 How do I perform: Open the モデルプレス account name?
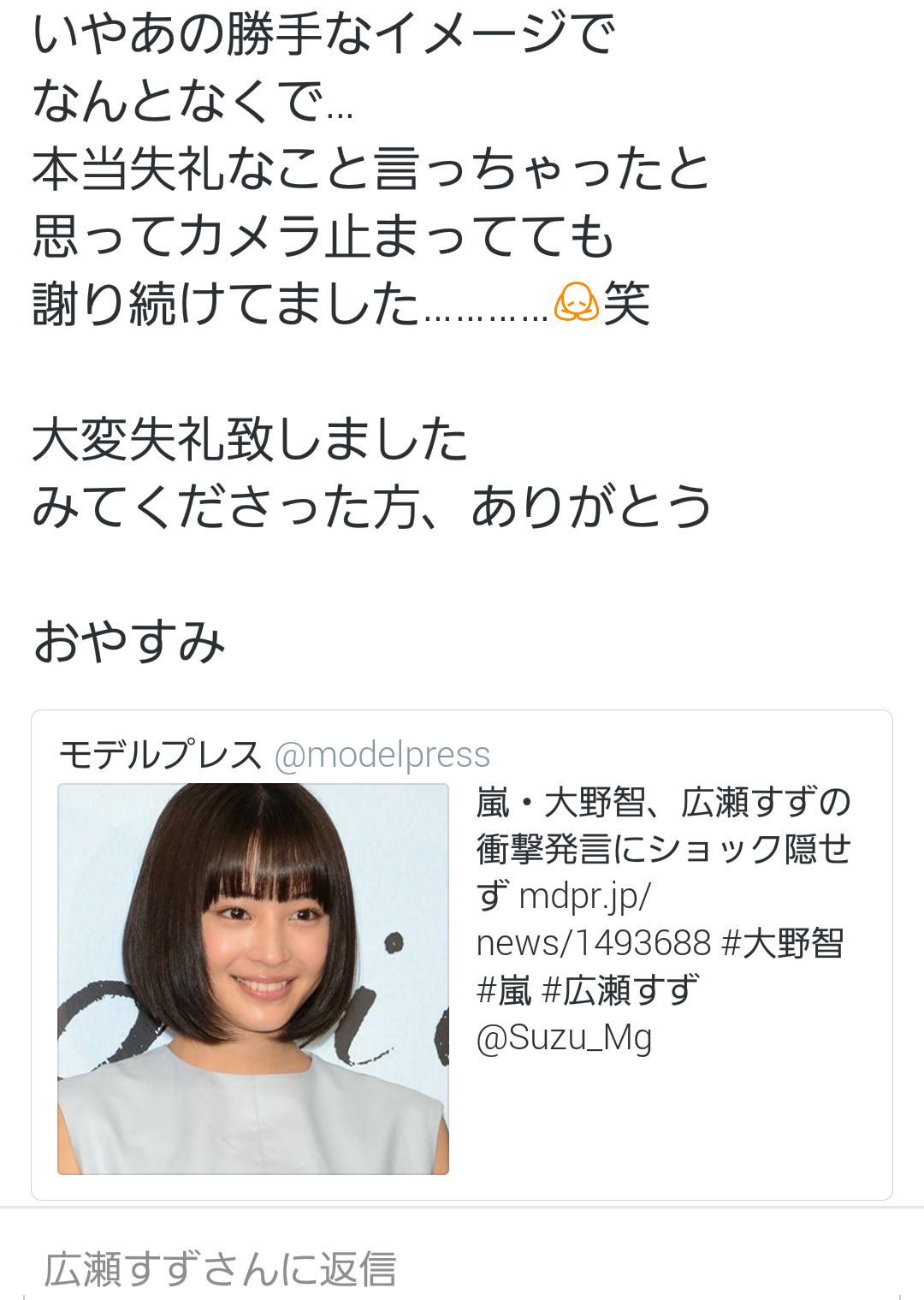[160, 755]
